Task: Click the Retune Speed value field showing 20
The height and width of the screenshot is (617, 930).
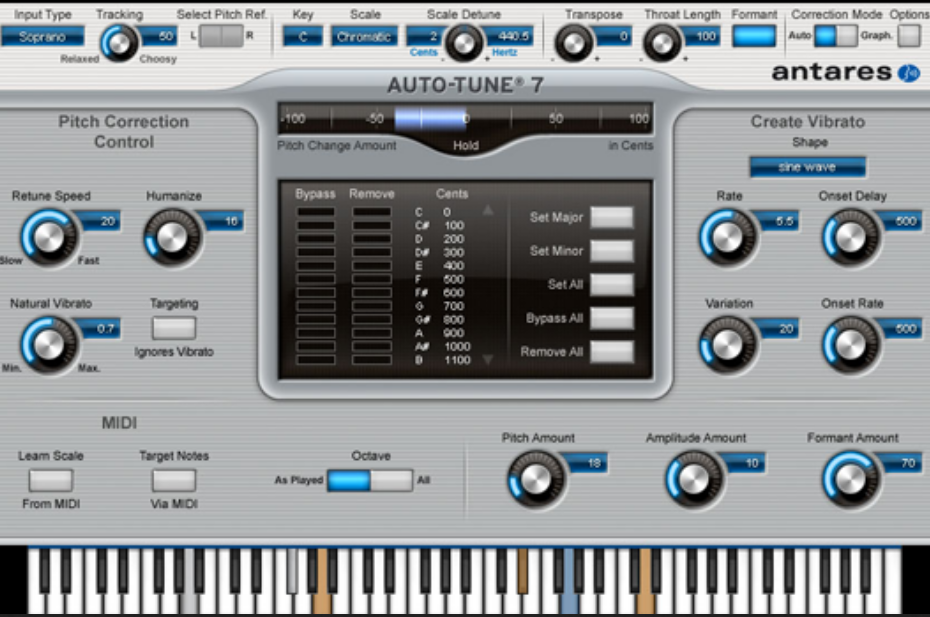Action: [x=101, y=221]
